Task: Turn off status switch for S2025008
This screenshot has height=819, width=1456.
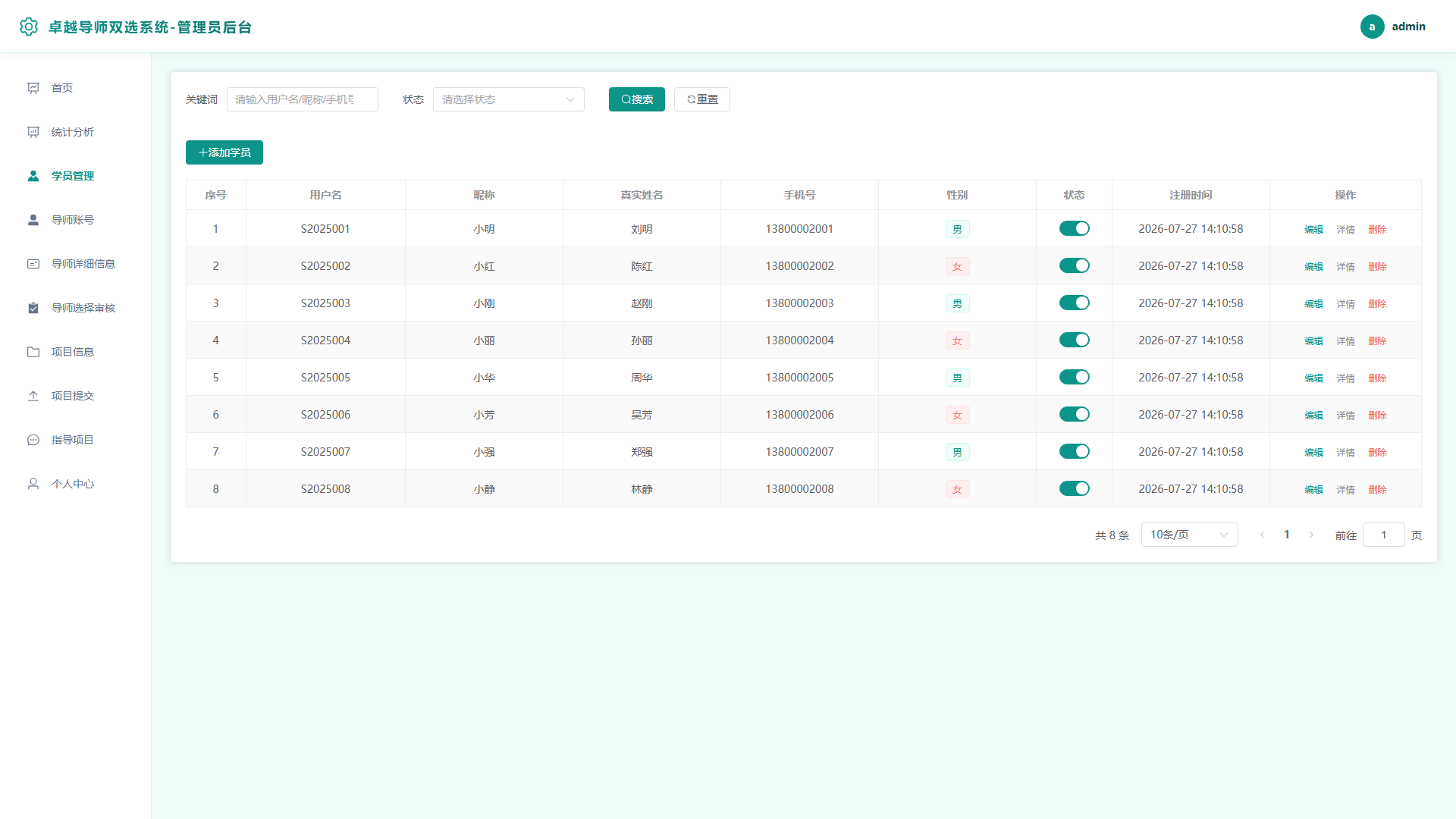Action: coord(1074,488)
